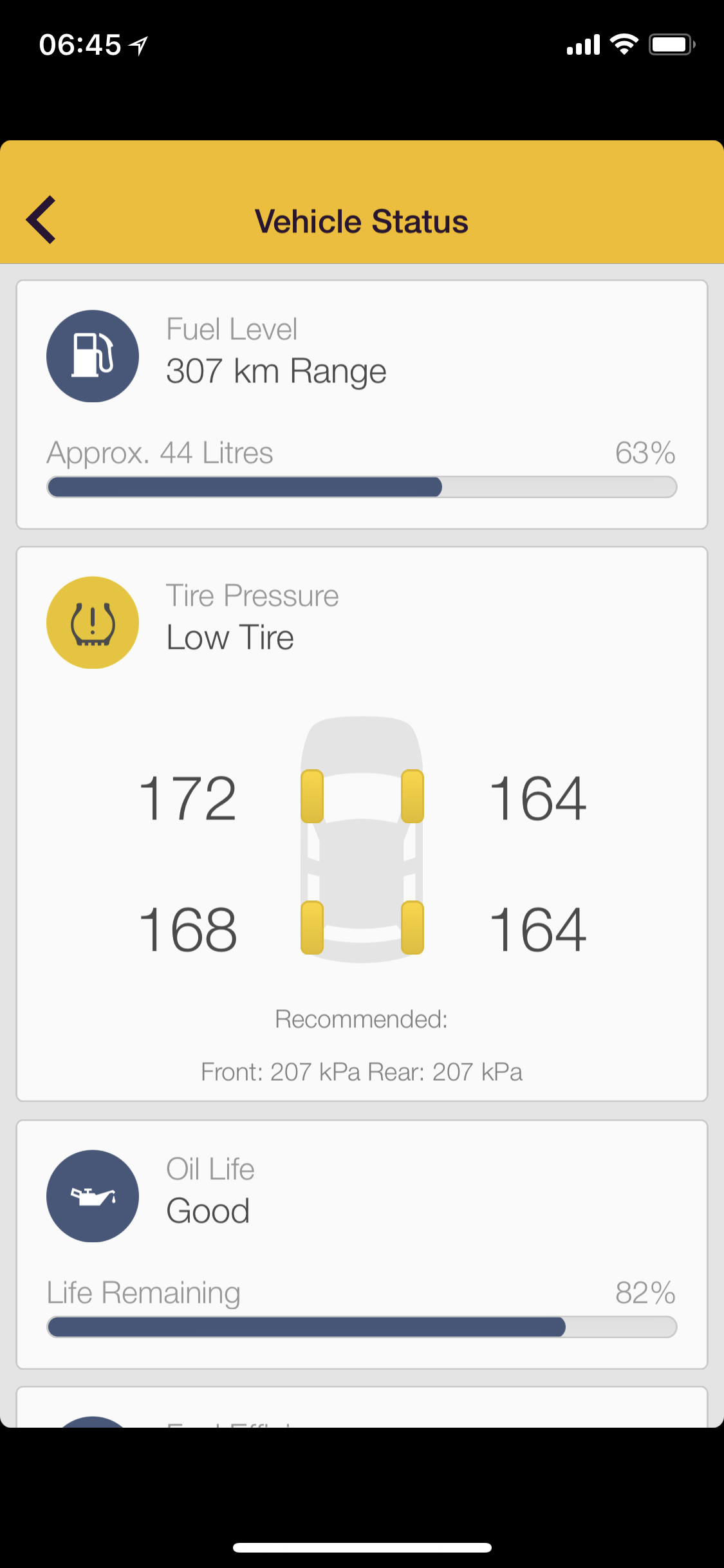The height and width of the screenshot is (1568, 724).
Task: Tap the fuel level progress bar
Action: tap(362, 487)
